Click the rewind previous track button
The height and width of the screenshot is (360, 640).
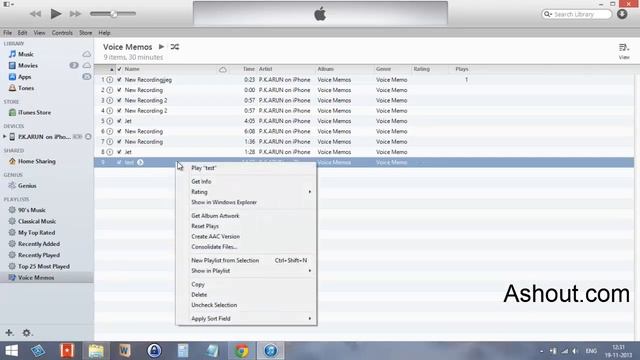(36, 14)
